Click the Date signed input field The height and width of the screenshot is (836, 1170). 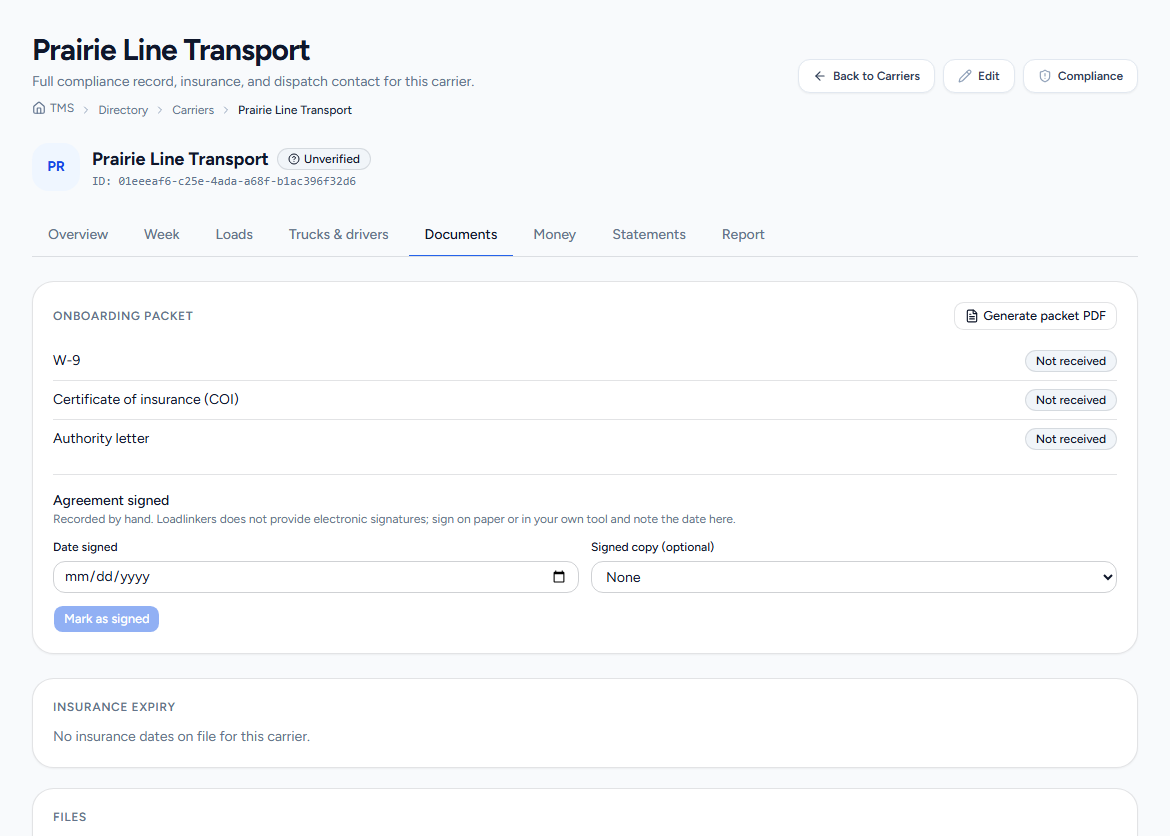coord(316,577)
